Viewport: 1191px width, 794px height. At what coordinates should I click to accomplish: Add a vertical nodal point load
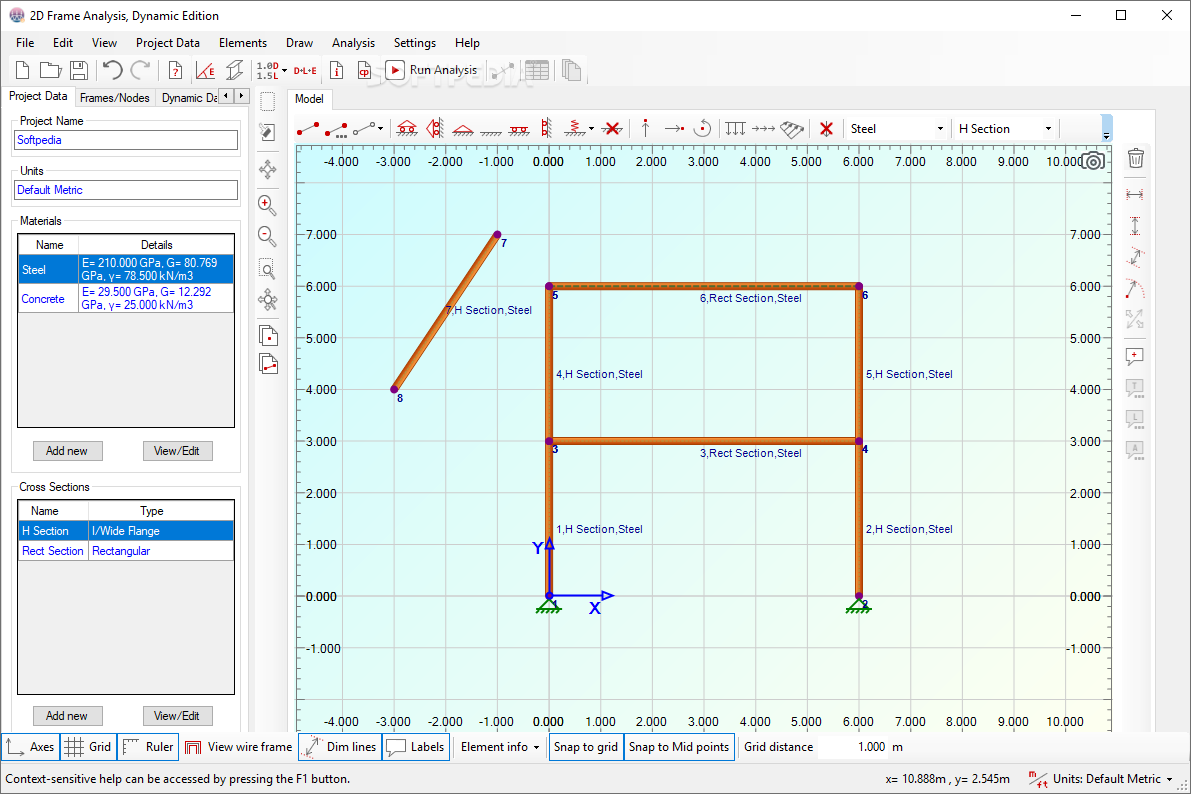[646, 128]
